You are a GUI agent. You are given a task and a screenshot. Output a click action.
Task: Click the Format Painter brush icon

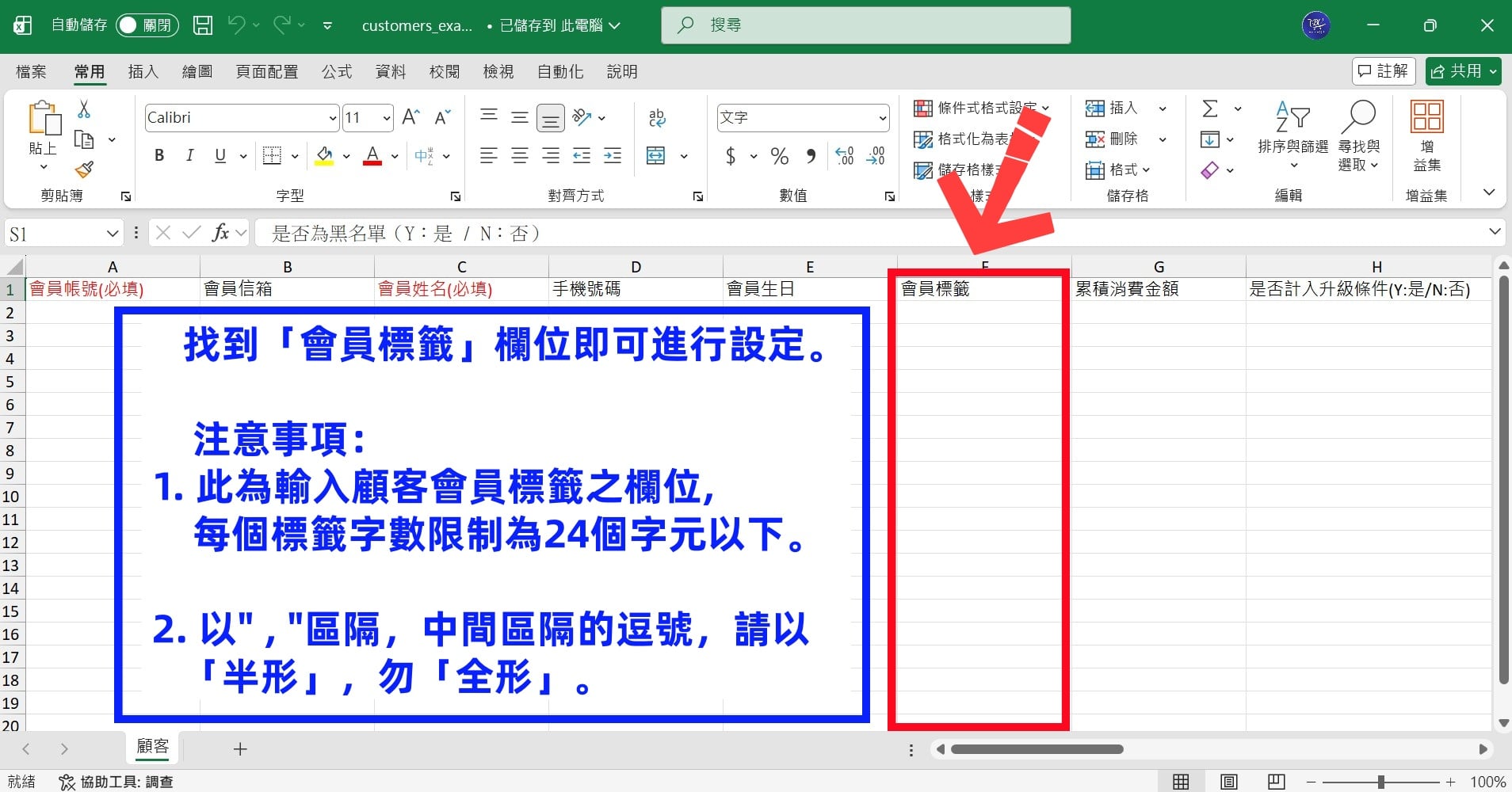point(84,169)
